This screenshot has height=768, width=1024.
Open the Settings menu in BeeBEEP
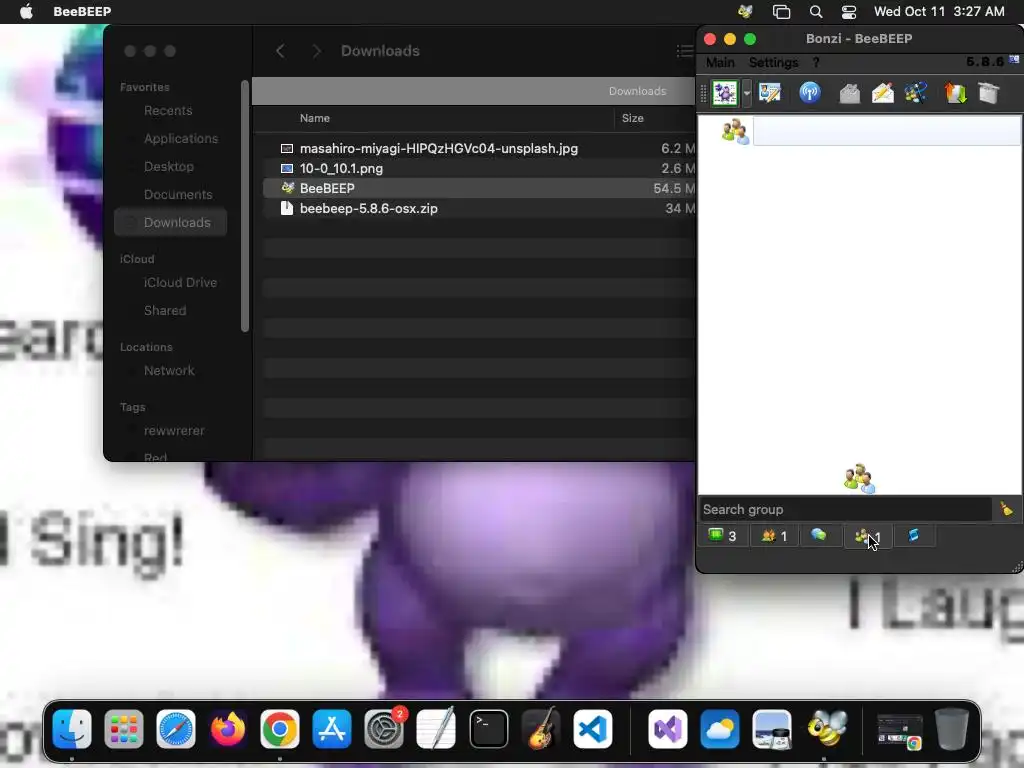point(773,63)
